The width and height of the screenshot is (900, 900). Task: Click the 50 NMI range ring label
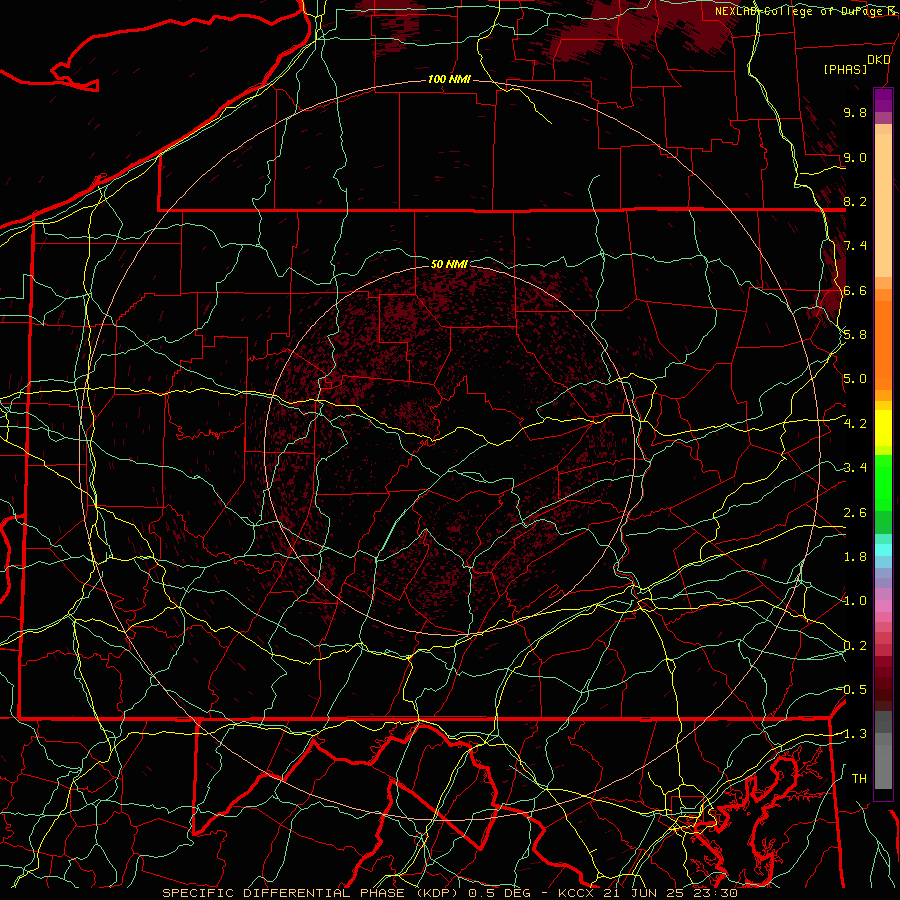pyautogui.click(x=449, y=264)
